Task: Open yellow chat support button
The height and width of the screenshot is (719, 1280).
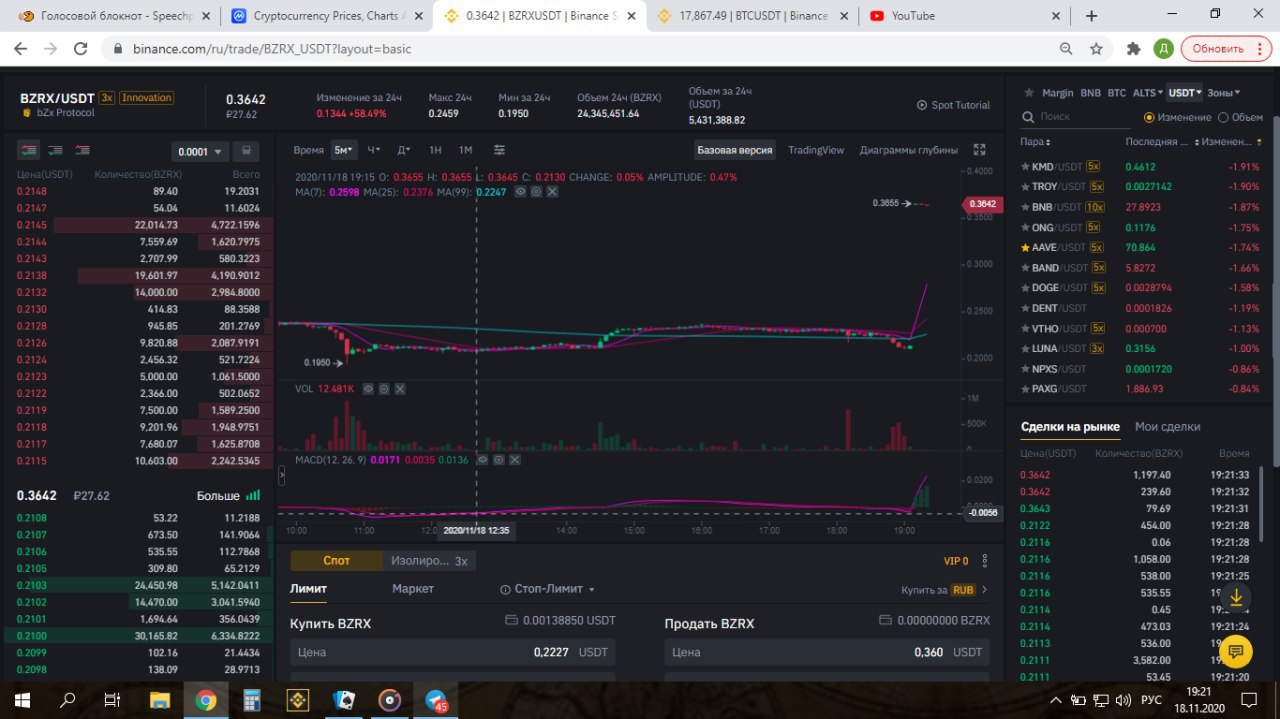Action: tap(1236, 652)
